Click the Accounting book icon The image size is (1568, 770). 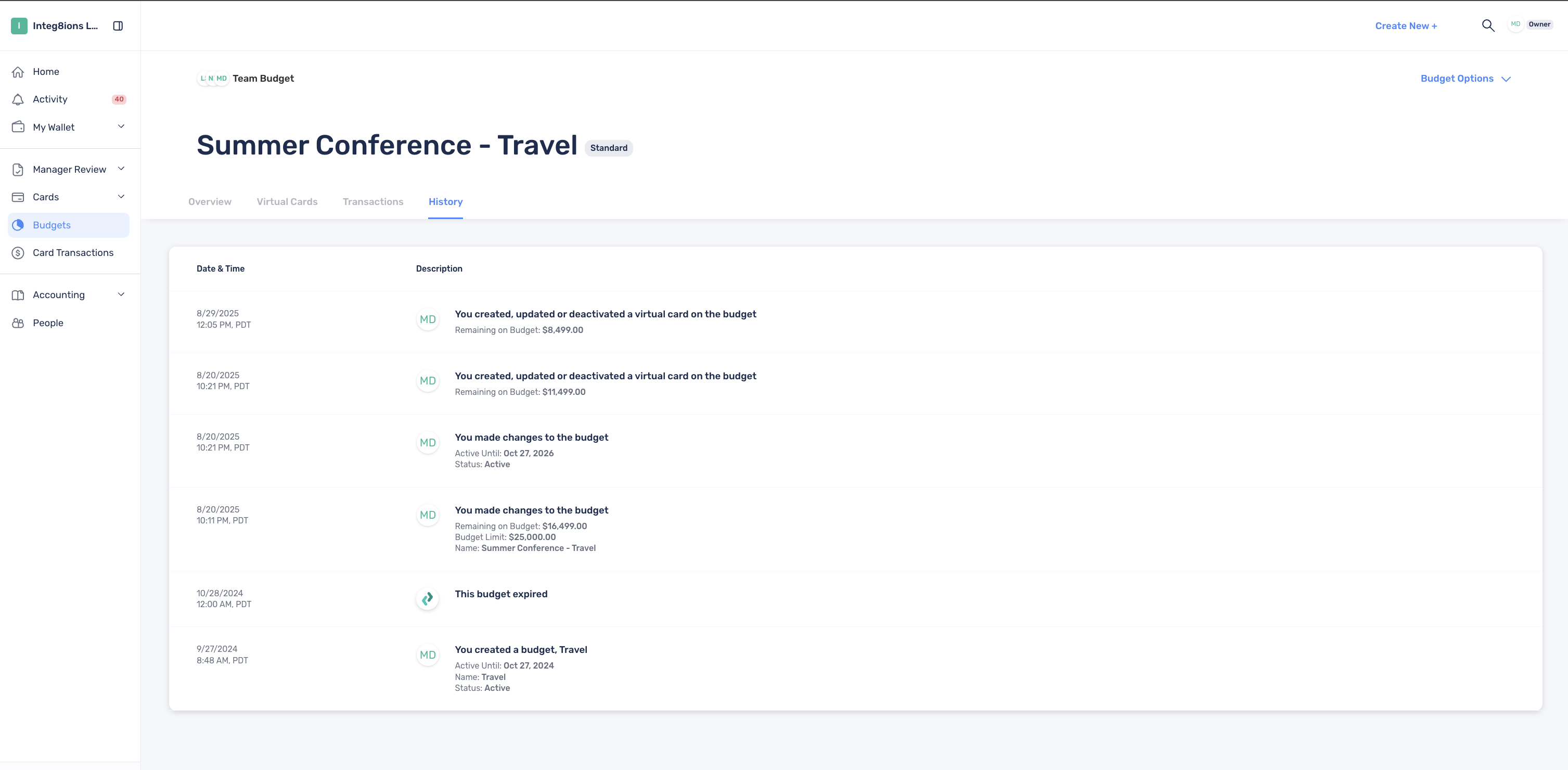(x=18, y=295)
